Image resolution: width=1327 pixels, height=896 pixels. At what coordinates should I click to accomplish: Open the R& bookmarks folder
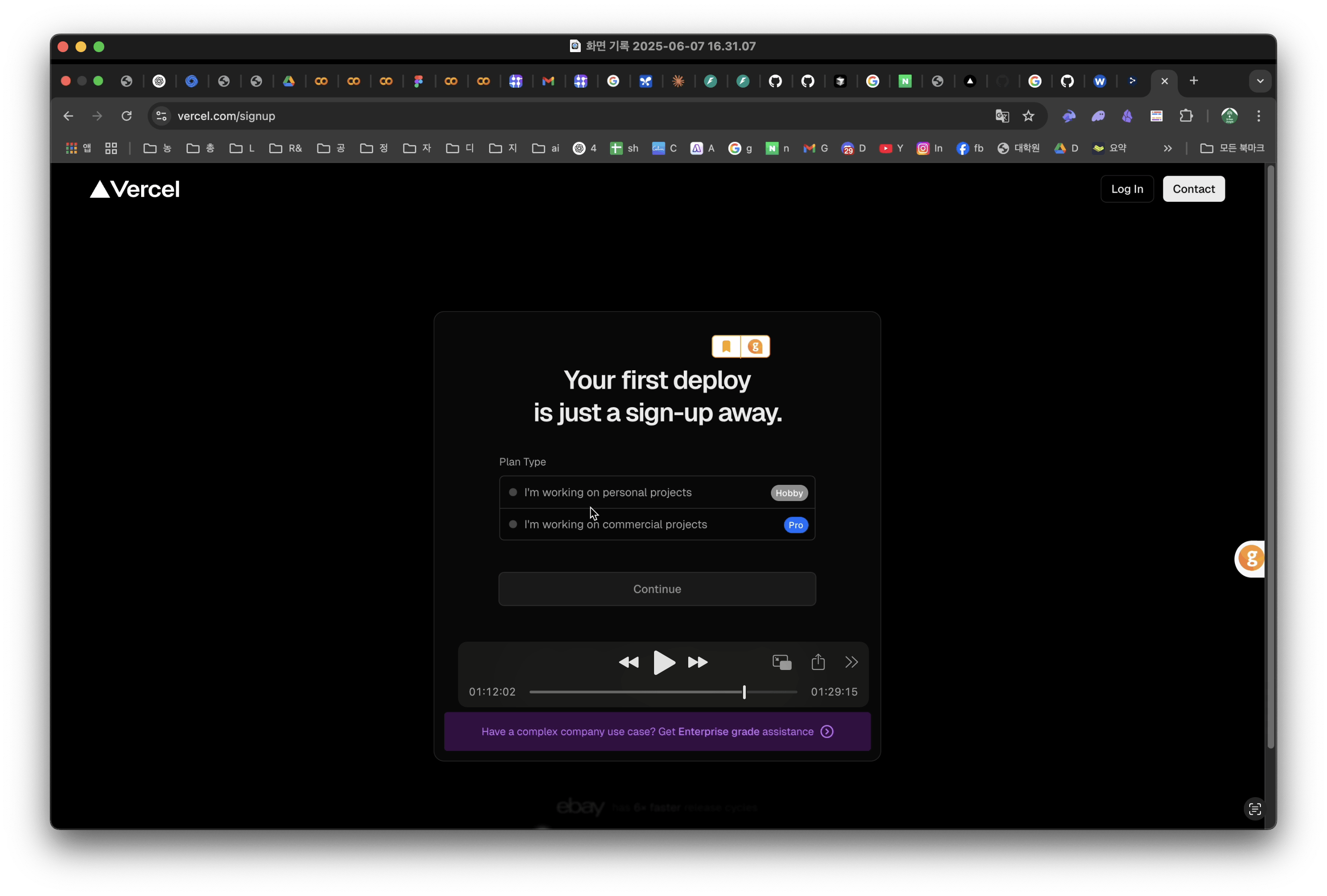pyautogui.click(x=285, y=148)
